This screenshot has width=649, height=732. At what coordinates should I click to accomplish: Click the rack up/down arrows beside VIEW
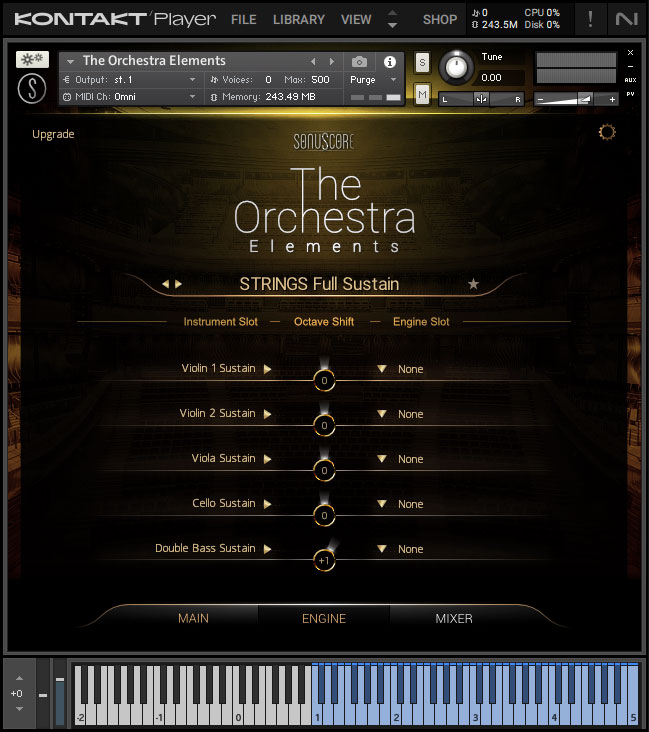(393, 19)
